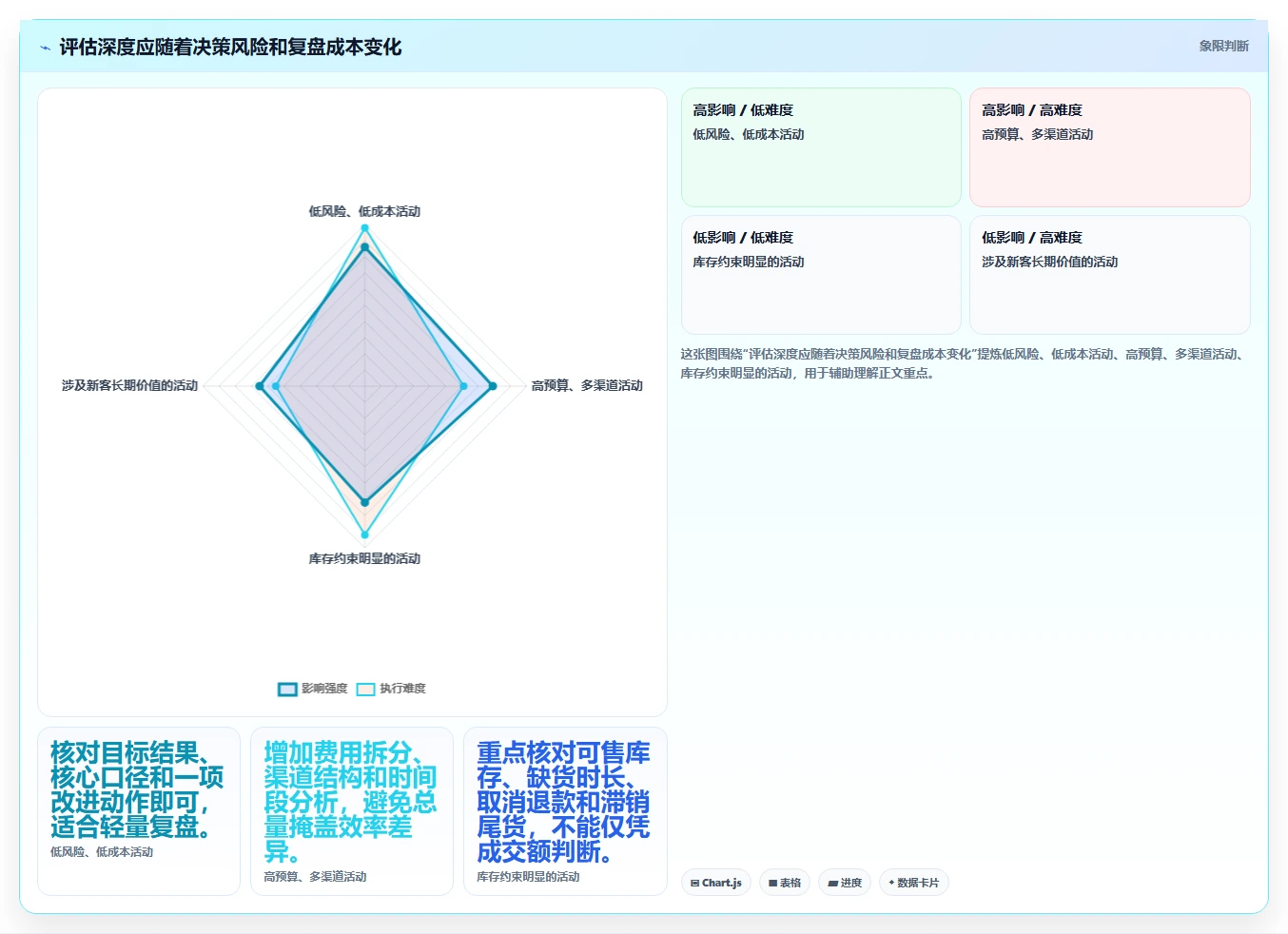Click the radar axis label 高预算、多渠道活动
The image size is (1288, 934).
coord(587,385)
